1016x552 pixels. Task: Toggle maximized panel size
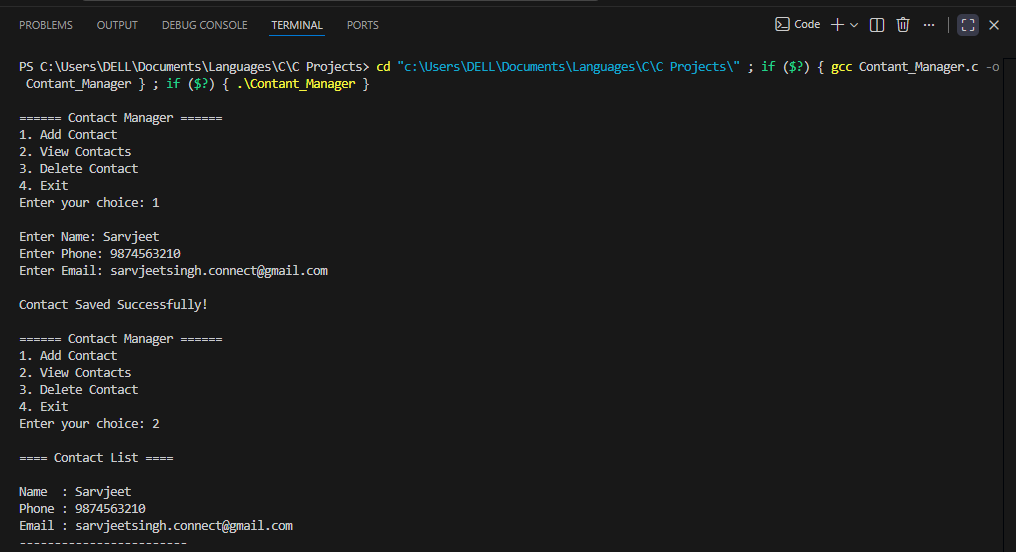968,25
